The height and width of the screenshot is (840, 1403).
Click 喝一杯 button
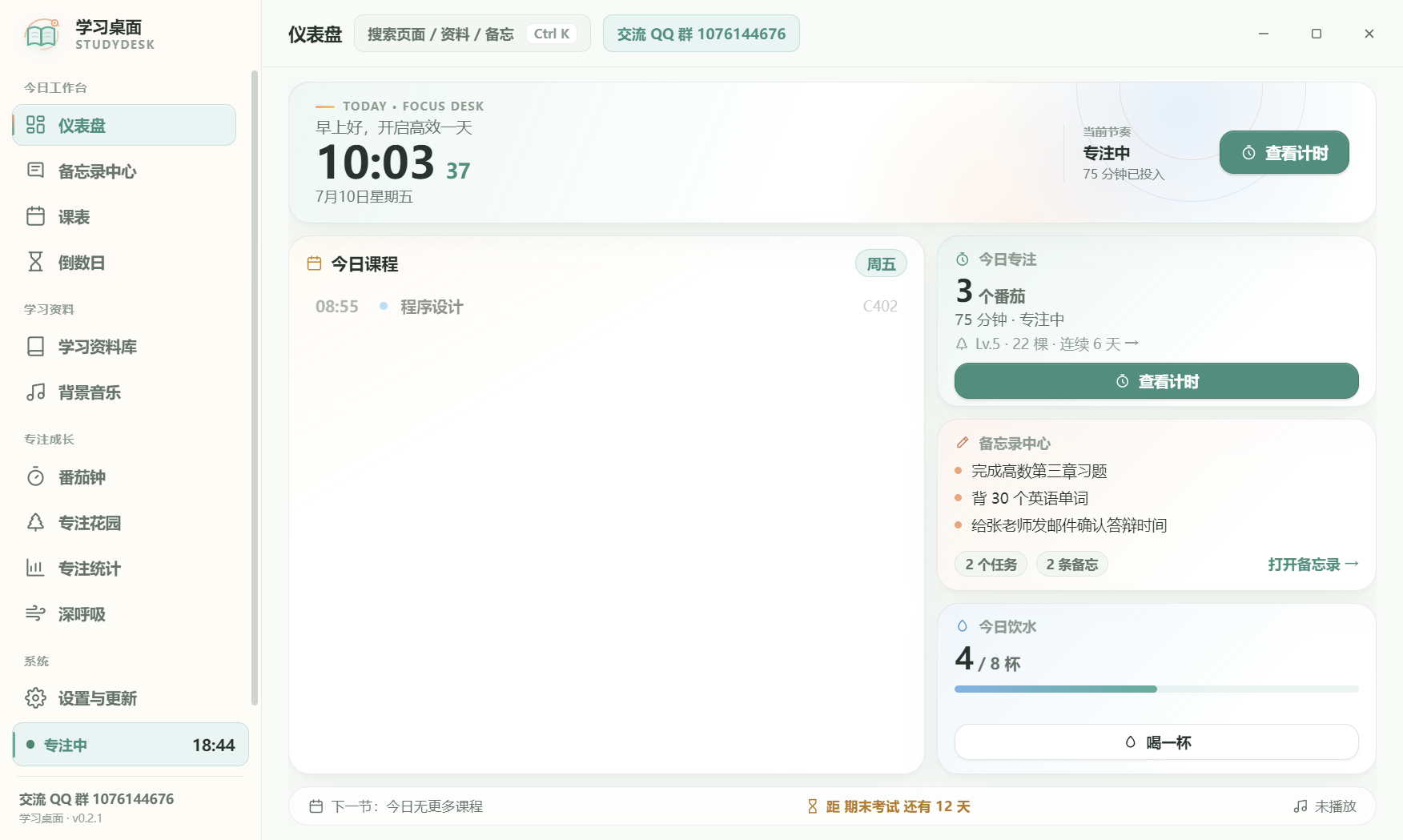point(1156,742)
